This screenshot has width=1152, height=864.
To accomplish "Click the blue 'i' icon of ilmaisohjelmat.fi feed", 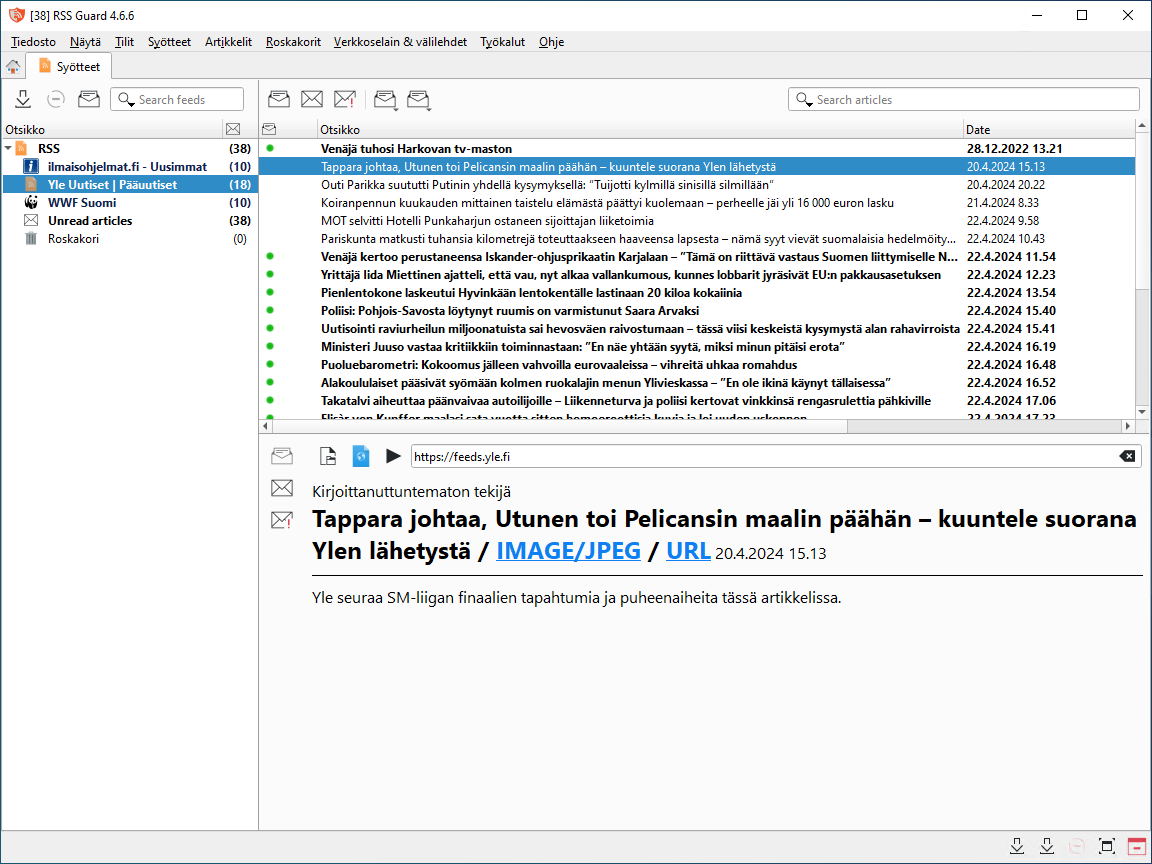I will coord(31,167).
